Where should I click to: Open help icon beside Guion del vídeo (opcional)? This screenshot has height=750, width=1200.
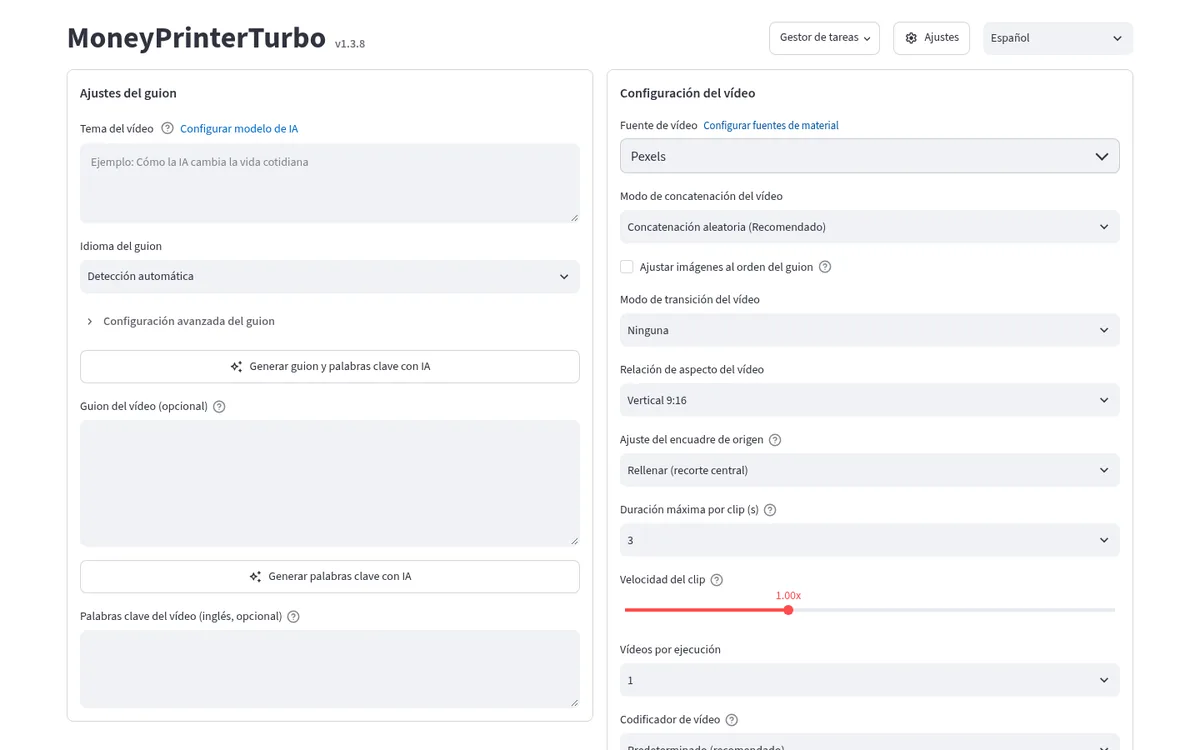coord(219,406)
